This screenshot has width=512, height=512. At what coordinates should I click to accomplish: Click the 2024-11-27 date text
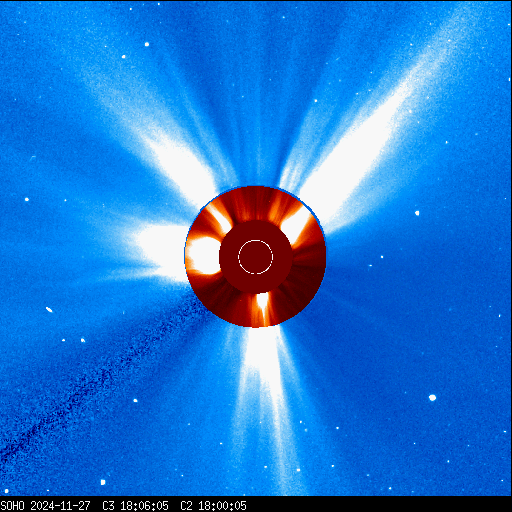coord(60,506)
